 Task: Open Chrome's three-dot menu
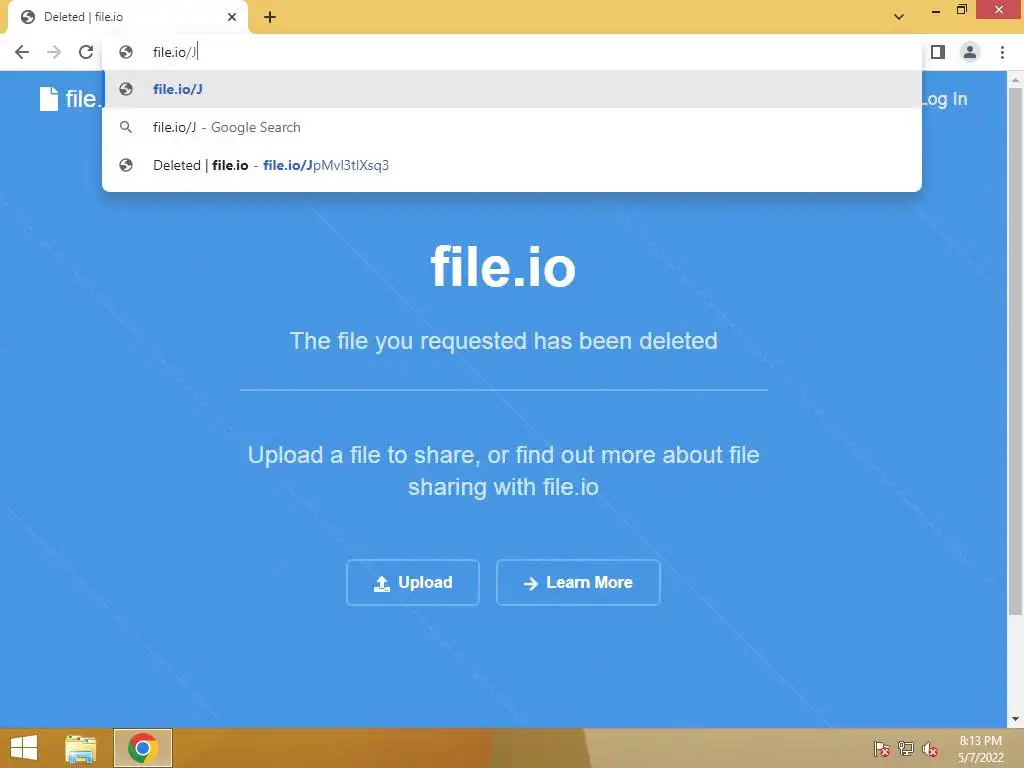(1002, 52)
